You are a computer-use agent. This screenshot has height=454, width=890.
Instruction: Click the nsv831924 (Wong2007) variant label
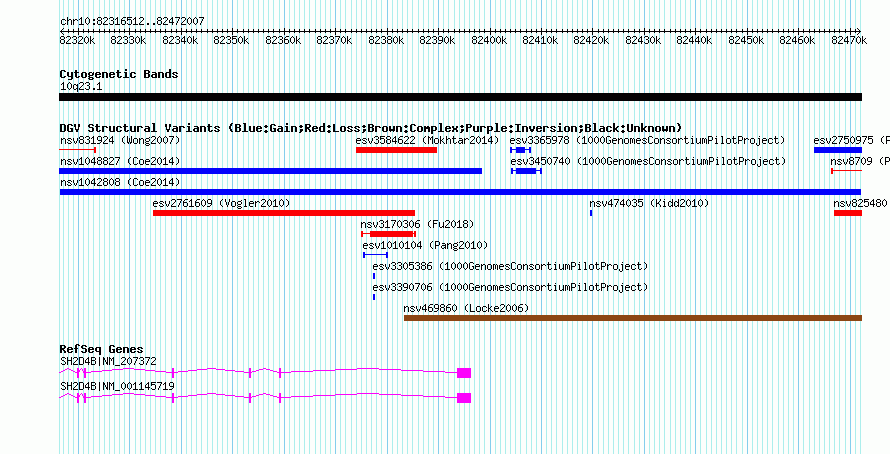point(120,140)
